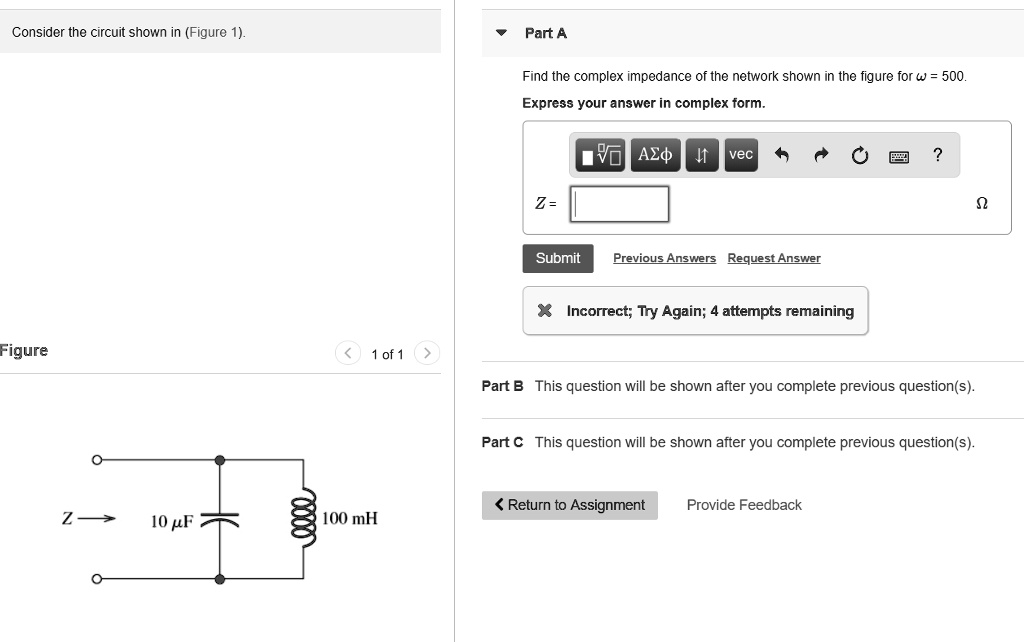Click the question mark help icon
Screen dimensions: 1024x642
[936, 155]
